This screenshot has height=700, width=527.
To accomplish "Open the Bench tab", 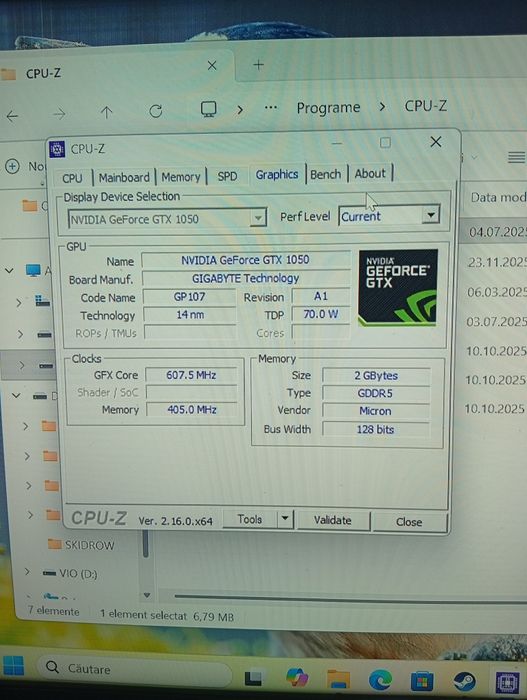I will (x=326, y=174).
